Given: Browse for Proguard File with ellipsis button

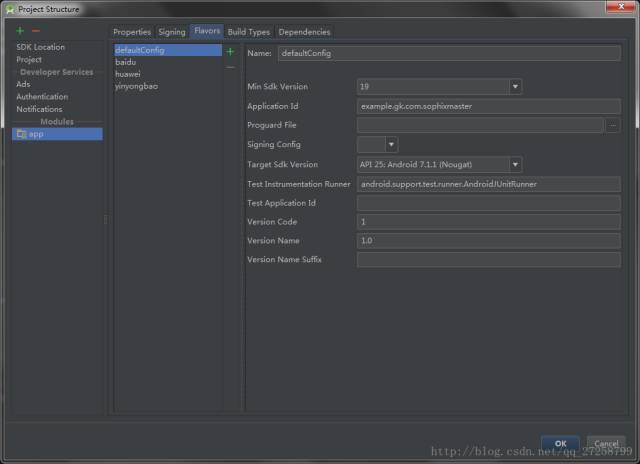Looking at the screenshot, I should pyautogui.click(x=613, y=125).
